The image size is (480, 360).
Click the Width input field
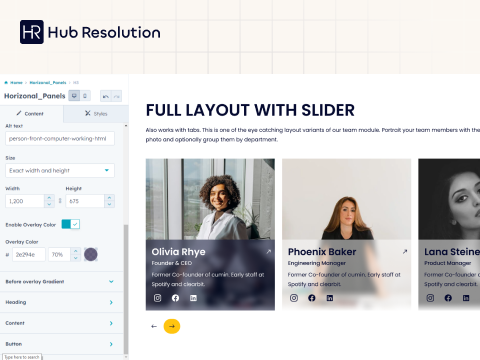25,201
